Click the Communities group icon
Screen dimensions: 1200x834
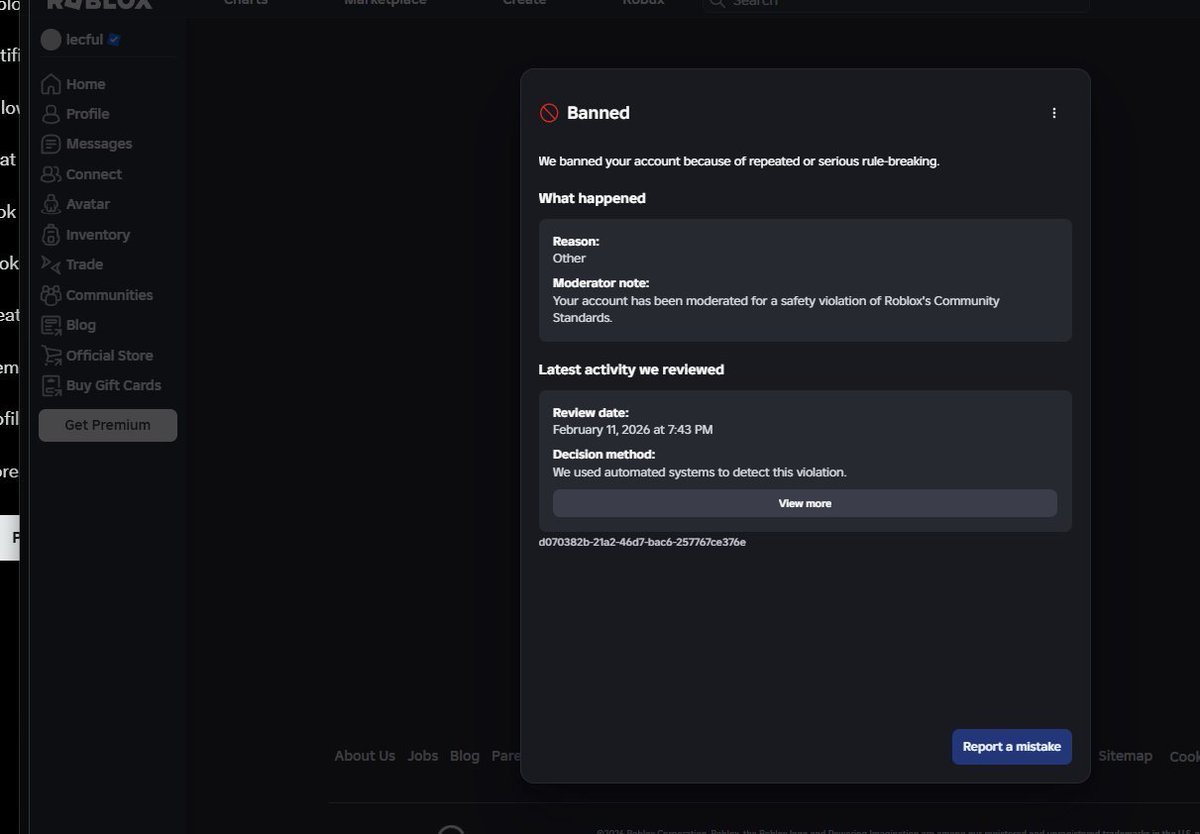[x=51, y=295]
